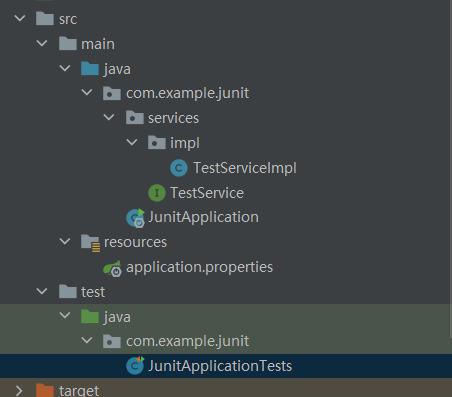Click the blue java sources root icon

click(x=90, y=69)
